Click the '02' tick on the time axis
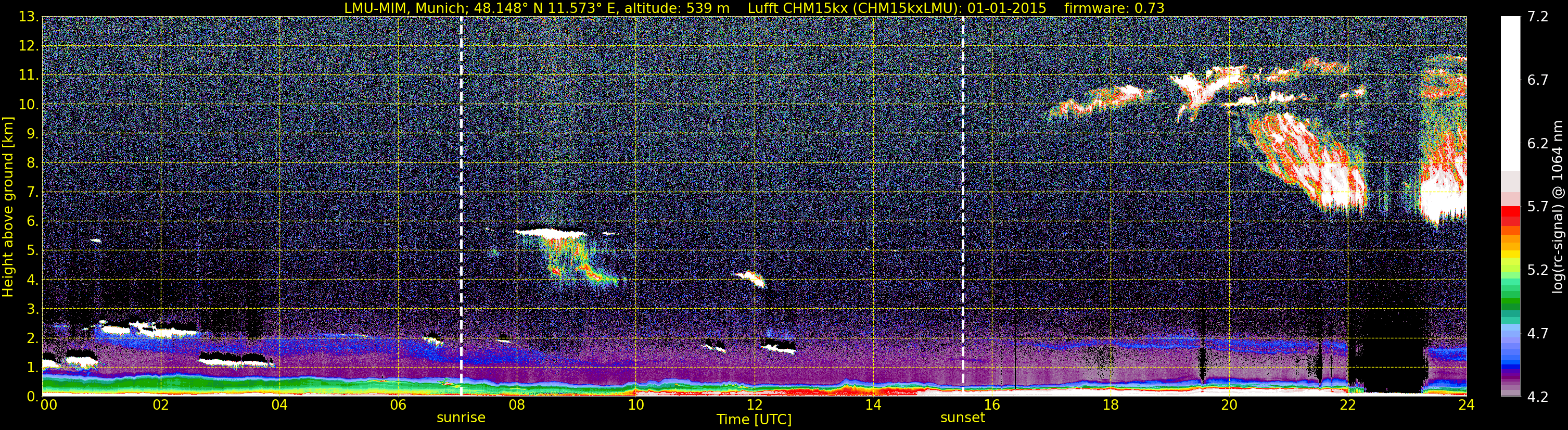 click(x=161, y=406)
